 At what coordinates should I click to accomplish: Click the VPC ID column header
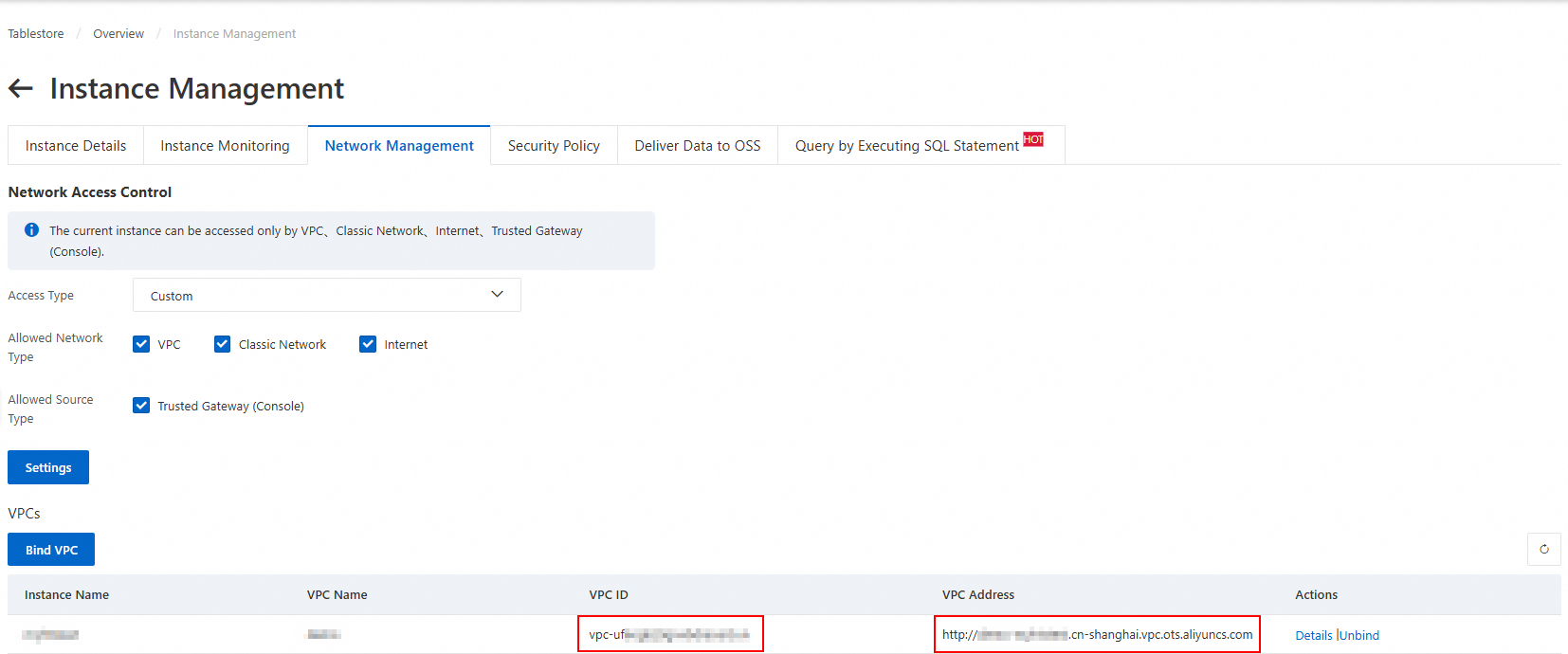pos(609,594)
